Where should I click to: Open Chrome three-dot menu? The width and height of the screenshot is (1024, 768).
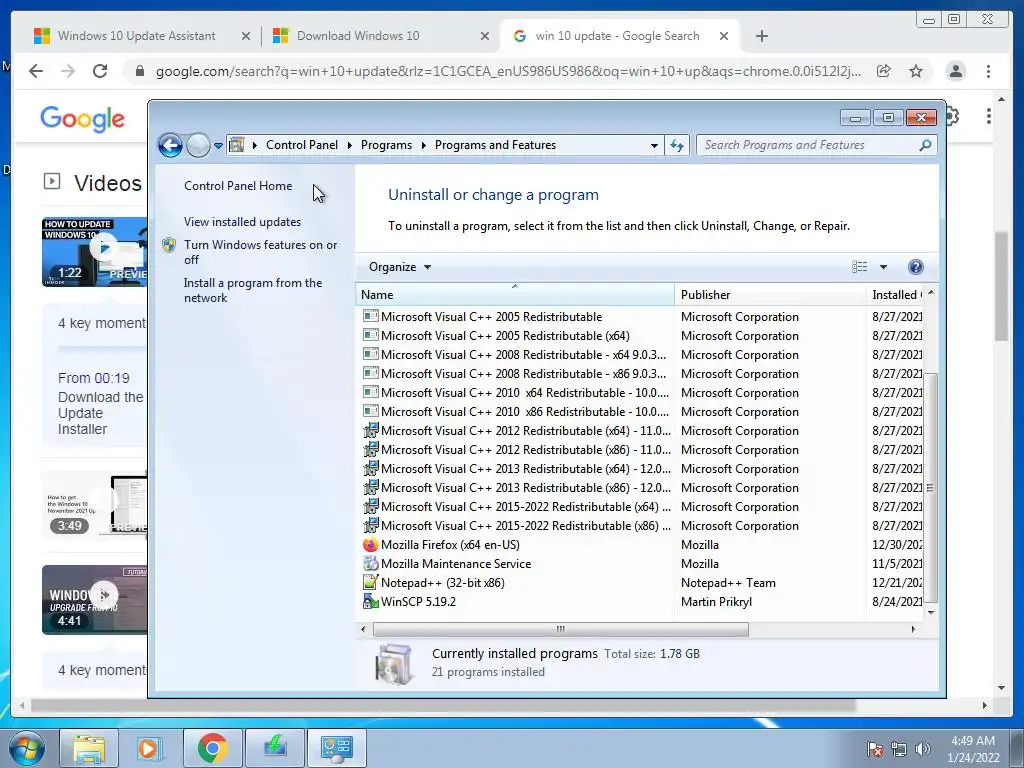point(988,71)
